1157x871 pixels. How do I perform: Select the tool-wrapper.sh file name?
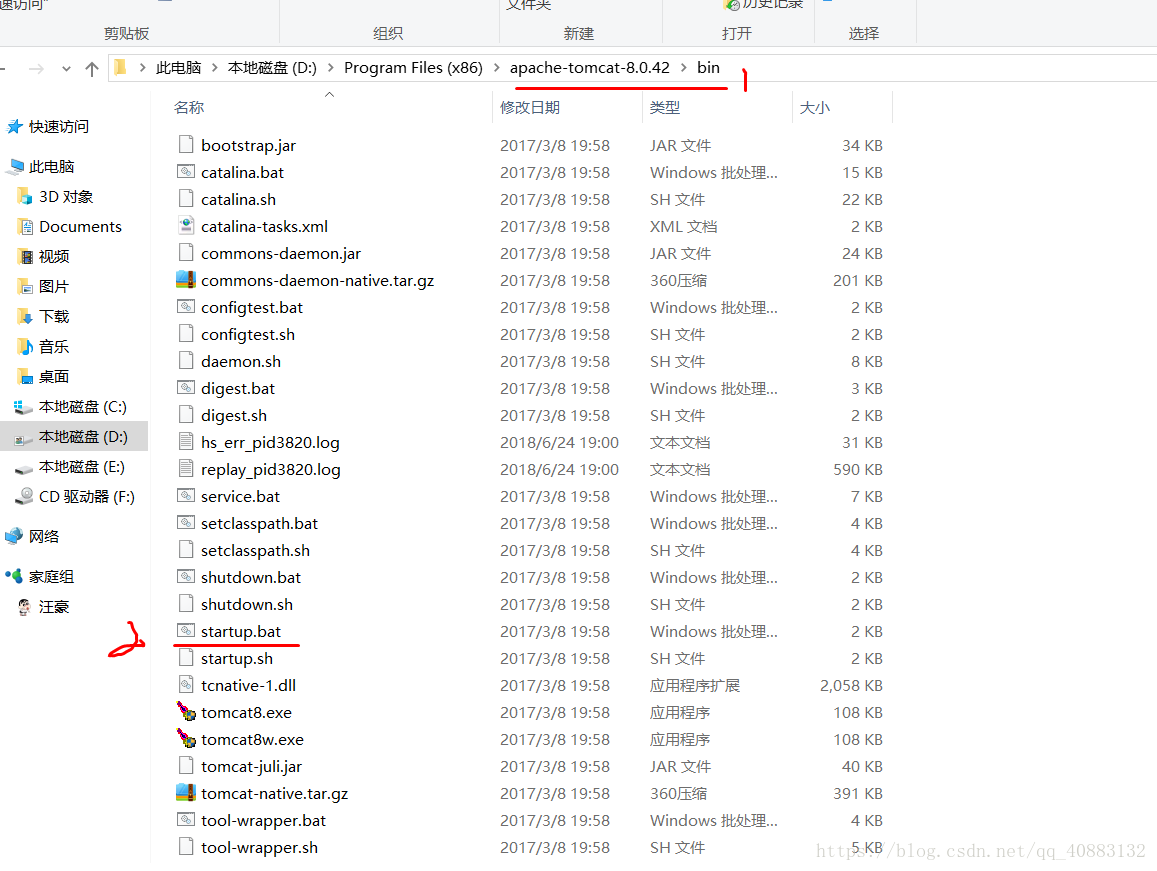259,847
